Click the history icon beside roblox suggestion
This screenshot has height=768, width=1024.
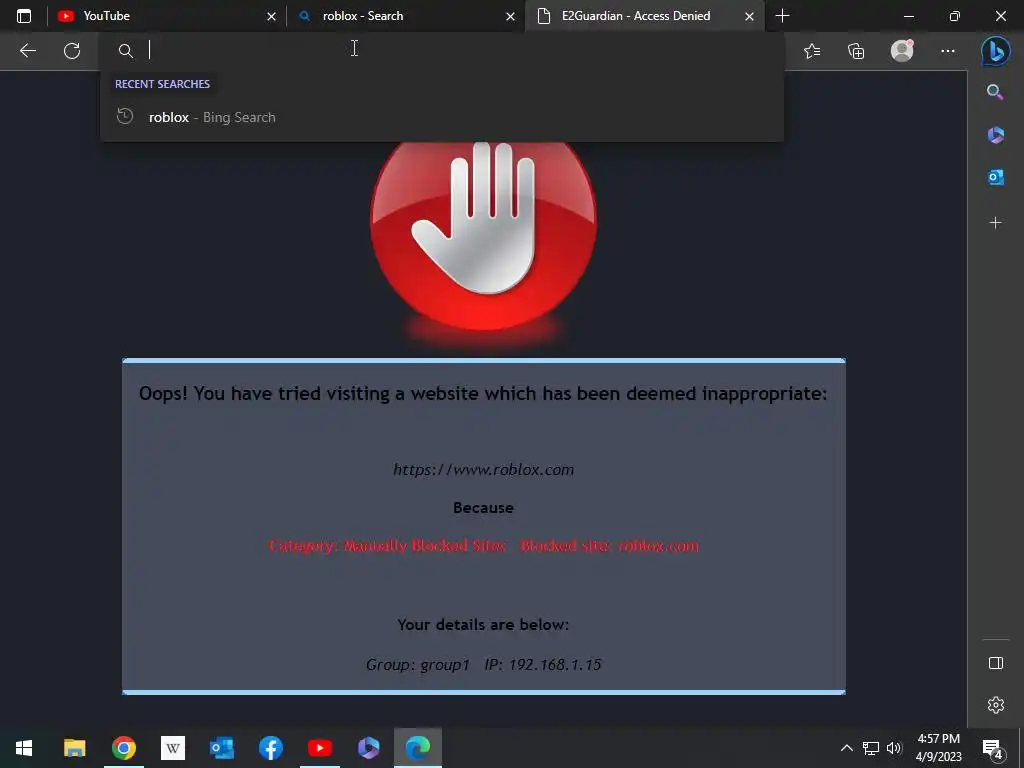pos(125,116)
